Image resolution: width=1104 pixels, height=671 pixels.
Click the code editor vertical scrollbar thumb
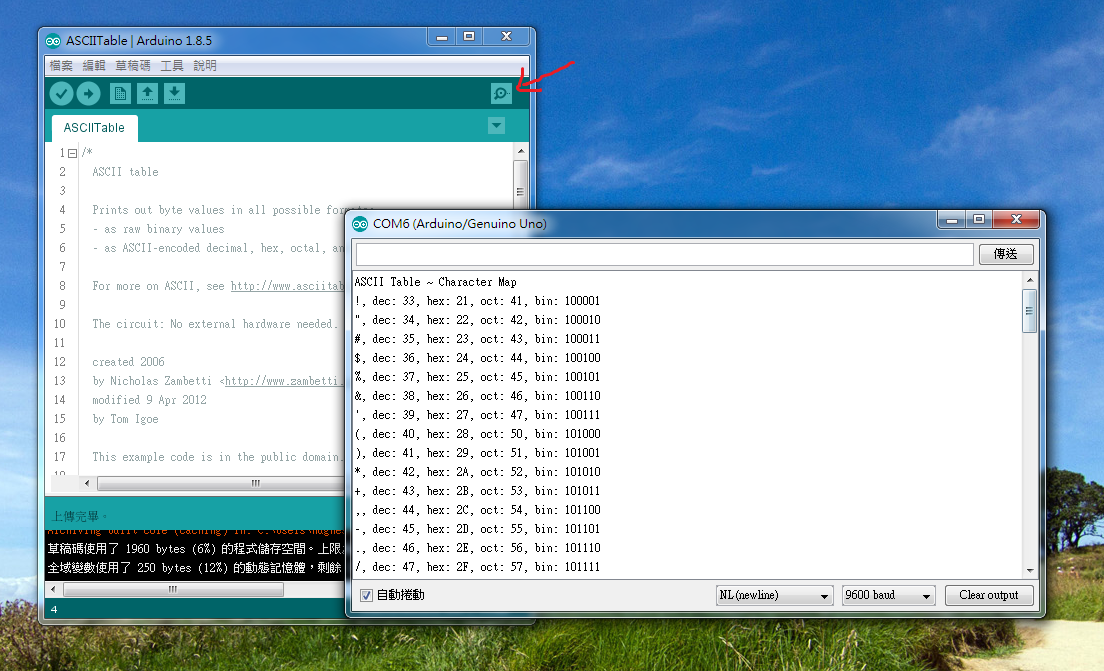pyautogui.click(x=520, y=186)
